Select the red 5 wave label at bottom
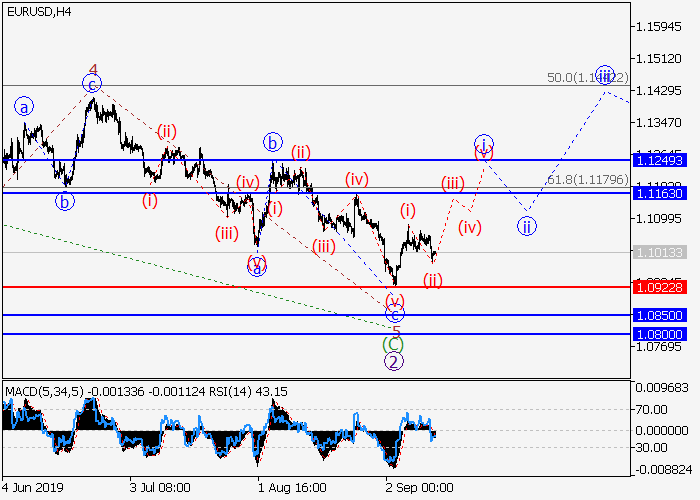Screen dimensions: 700x500 tap(396, 330)
